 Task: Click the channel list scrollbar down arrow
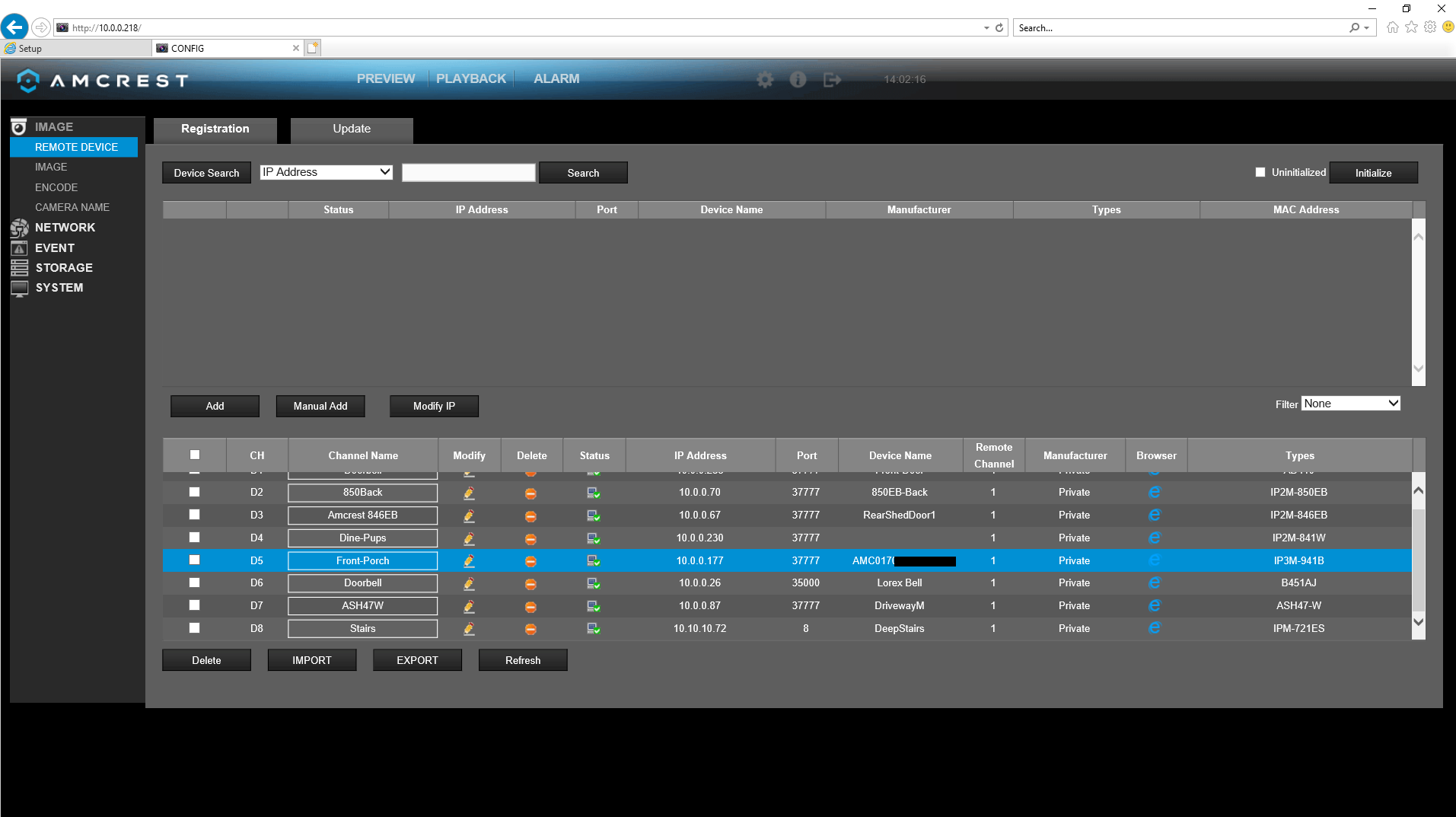coord(1418,622)
